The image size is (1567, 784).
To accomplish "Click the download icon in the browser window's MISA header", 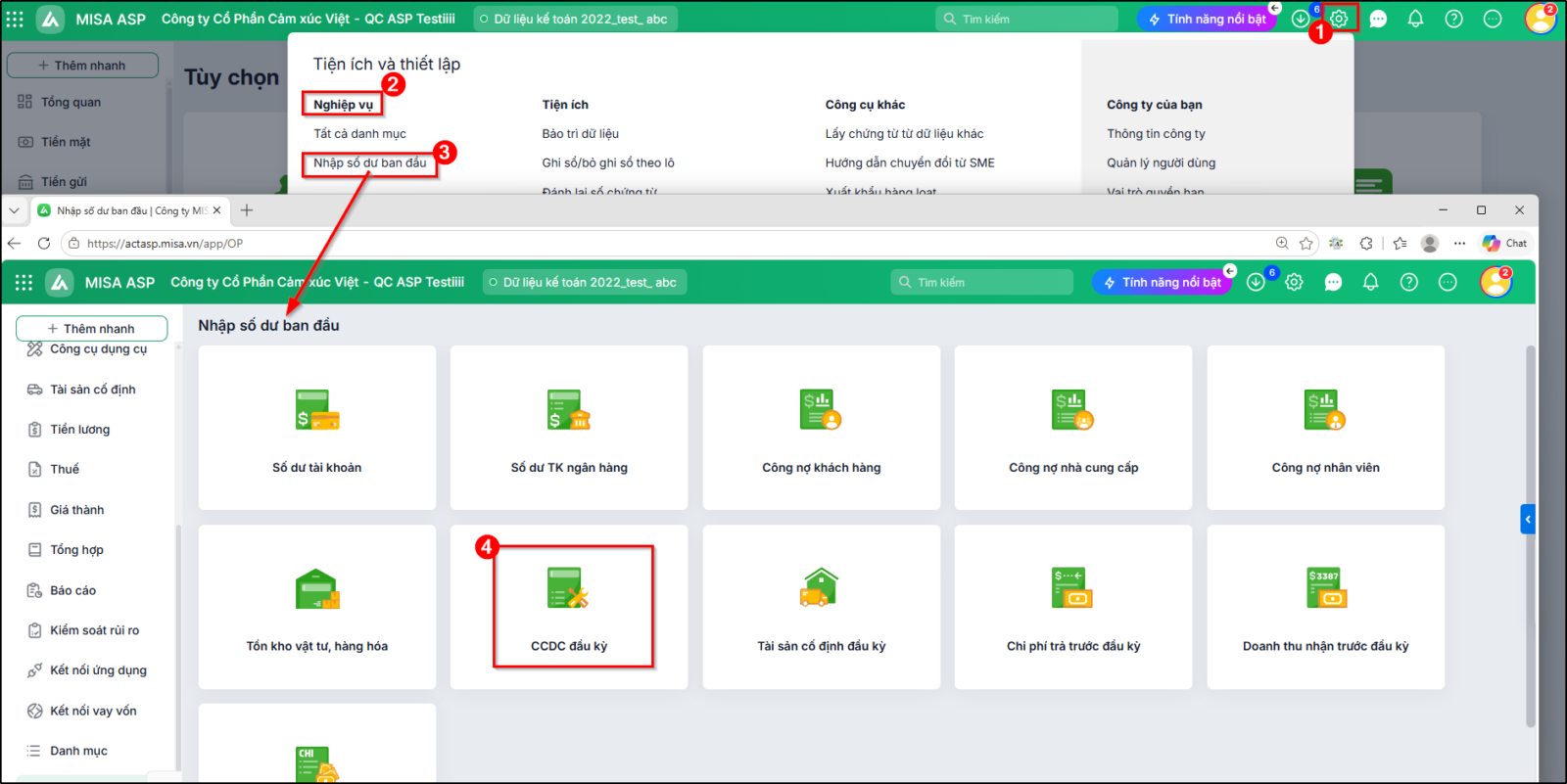I will coord(1256,282).
